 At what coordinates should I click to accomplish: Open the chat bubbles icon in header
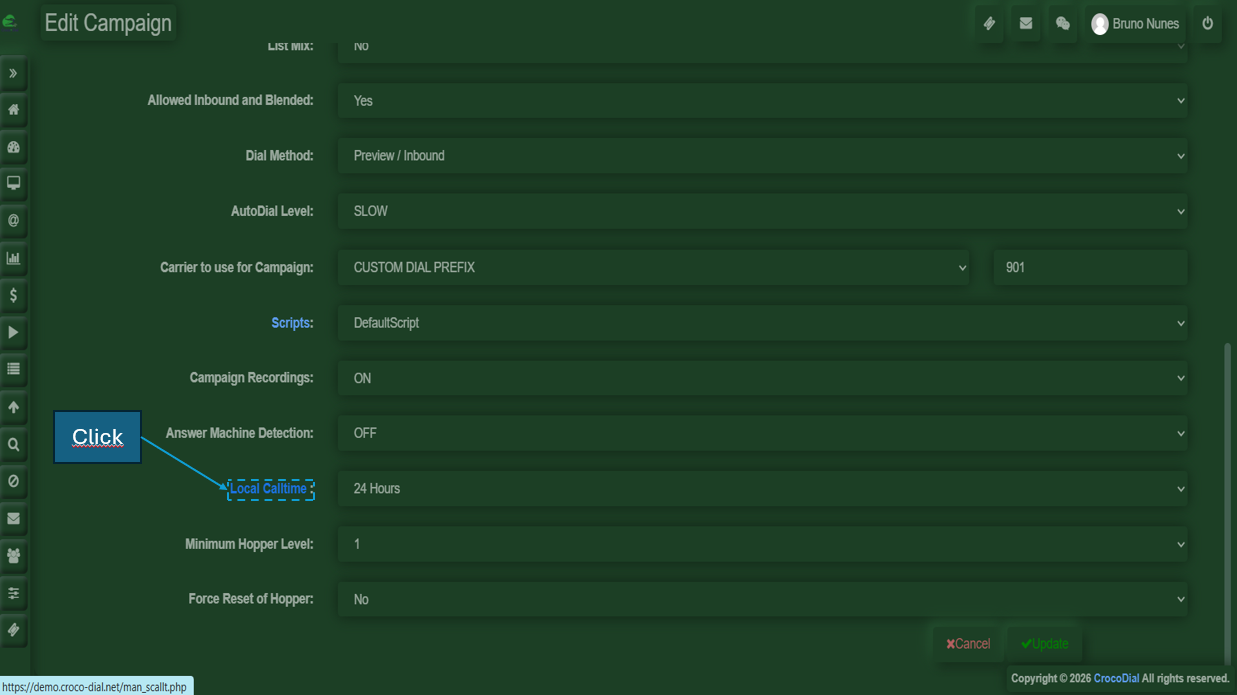[x=1063, y=24]
